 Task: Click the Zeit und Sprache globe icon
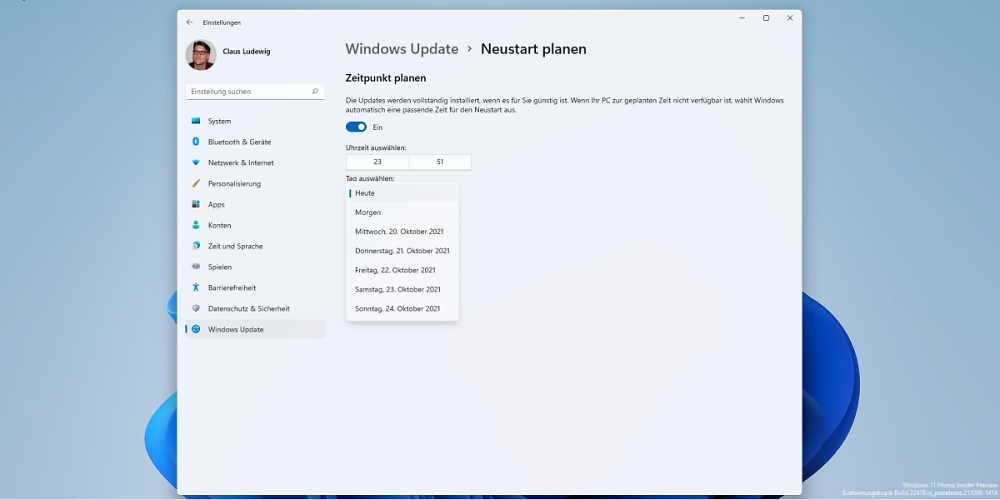[196, 246]
